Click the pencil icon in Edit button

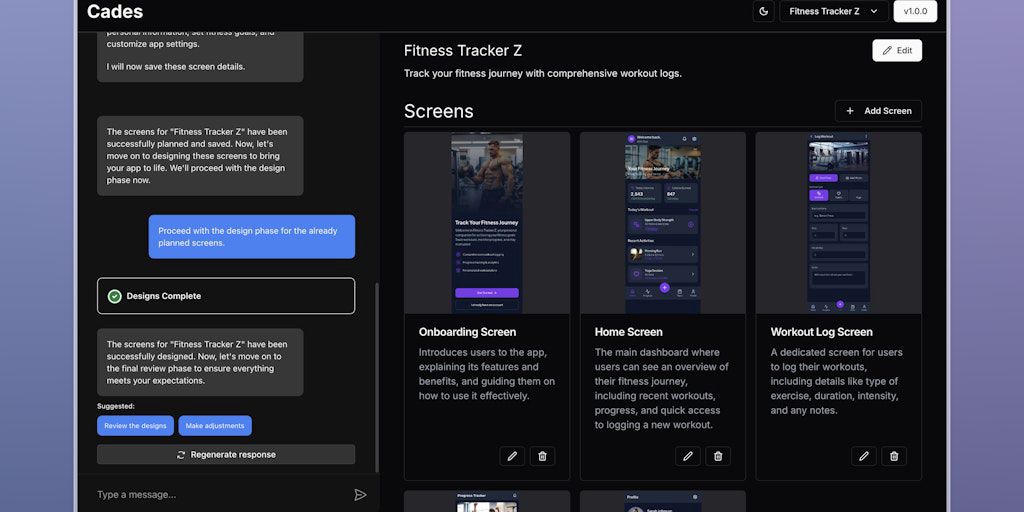click(x=887, y=50)
